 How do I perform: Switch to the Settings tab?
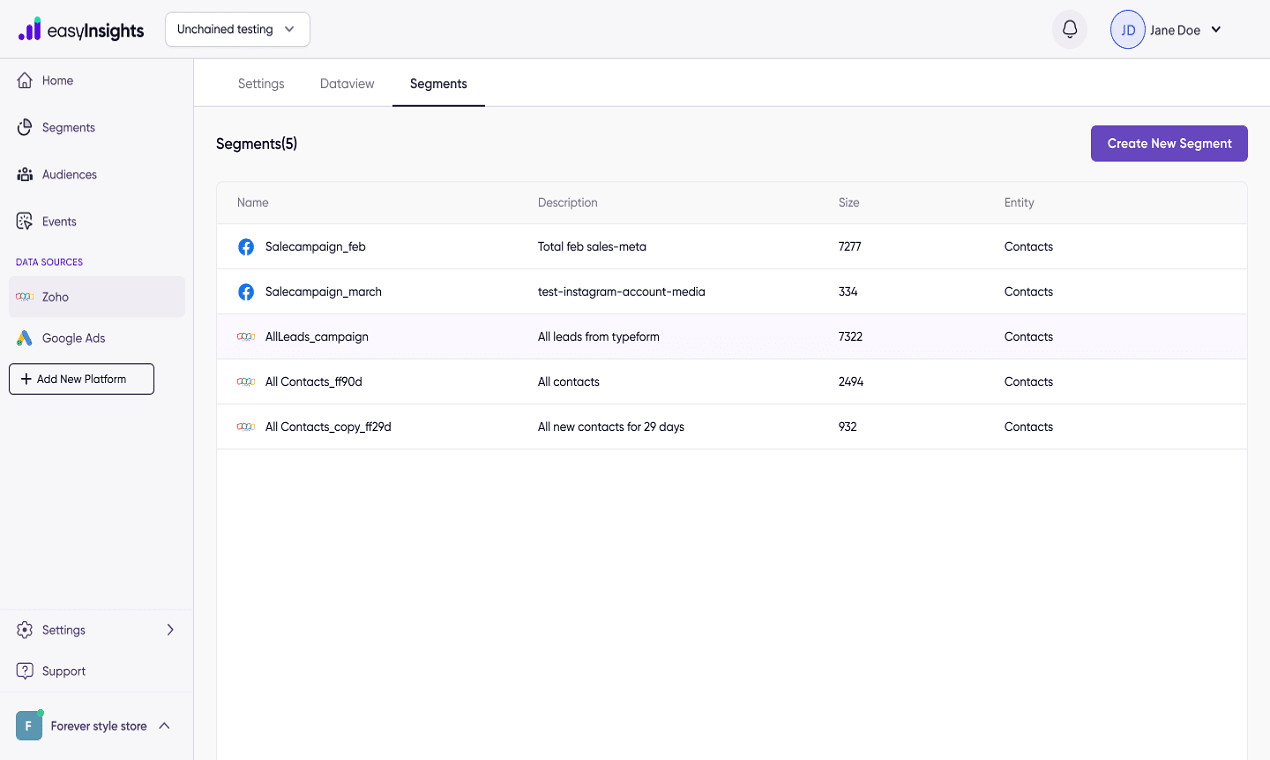261,84
